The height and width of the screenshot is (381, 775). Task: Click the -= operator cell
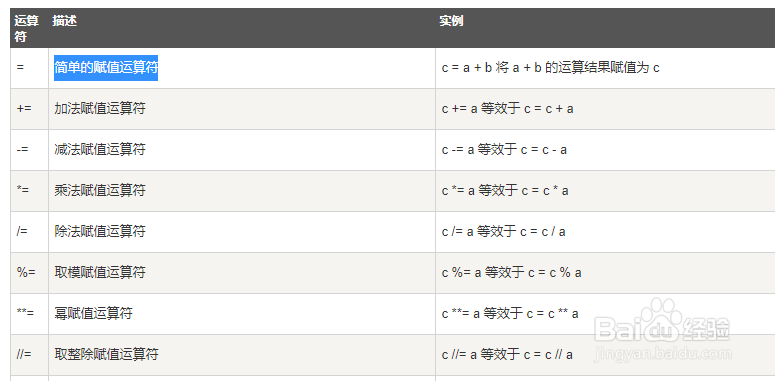tap(22, 150)
